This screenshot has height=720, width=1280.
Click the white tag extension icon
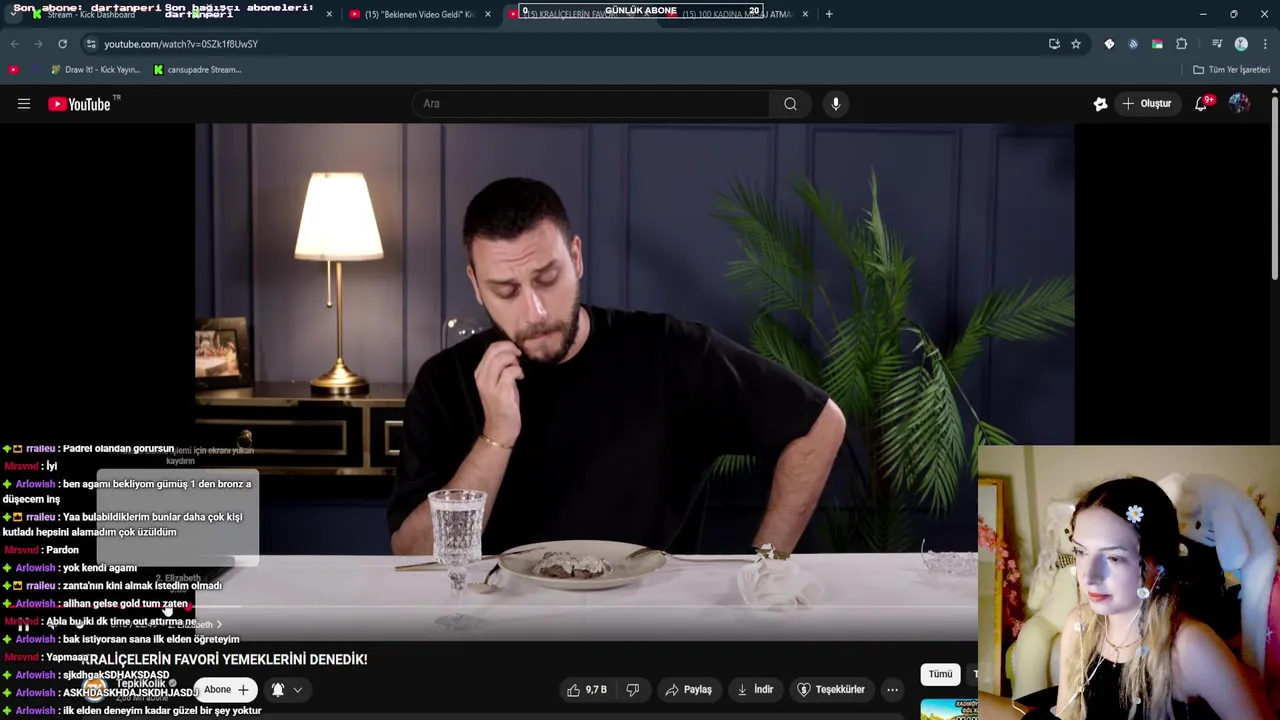1109,44
